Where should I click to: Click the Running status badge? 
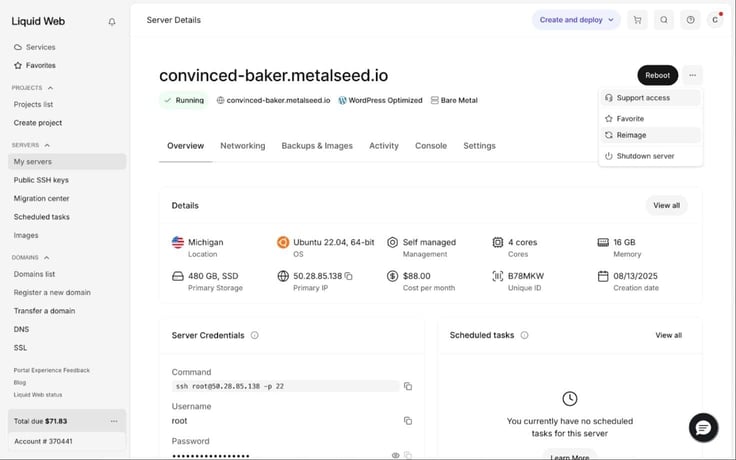[x=184, y=100]
